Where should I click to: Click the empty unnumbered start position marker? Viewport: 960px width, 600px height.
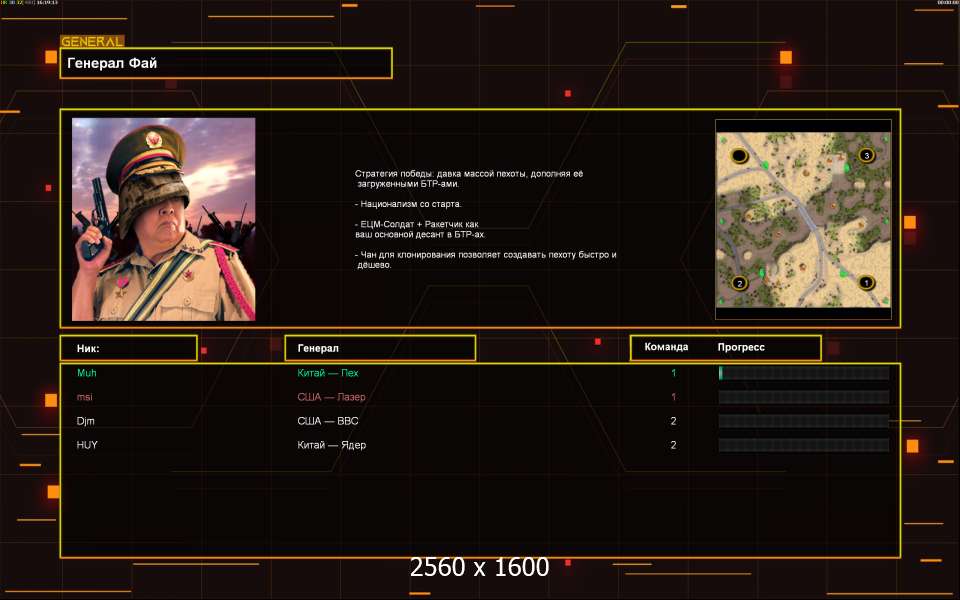click(x=739, y=155)
